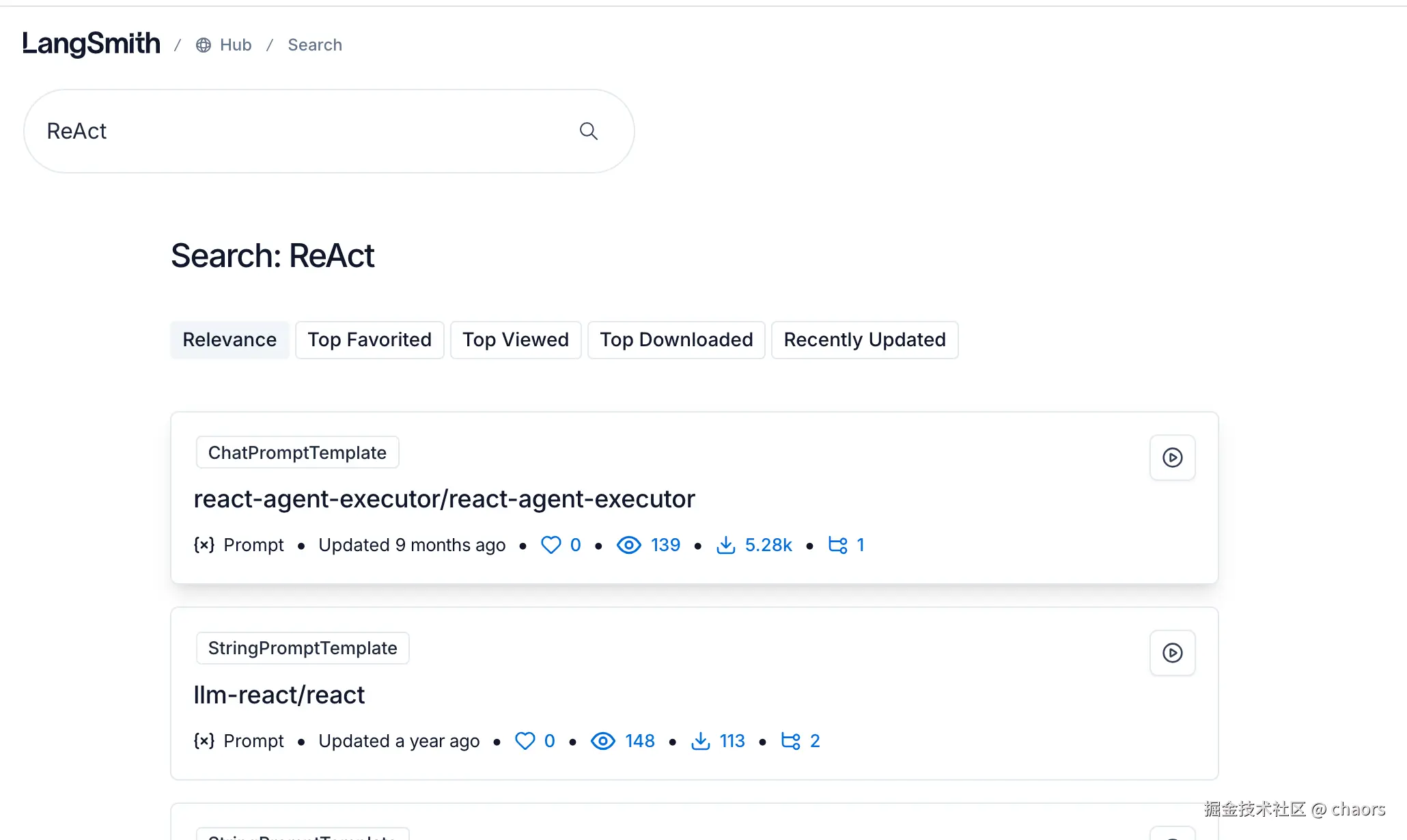The height and width of the screenshot is (840, 1407).
Task: Click fork icon on react-agent-executor card
Action: coord(837,545)
